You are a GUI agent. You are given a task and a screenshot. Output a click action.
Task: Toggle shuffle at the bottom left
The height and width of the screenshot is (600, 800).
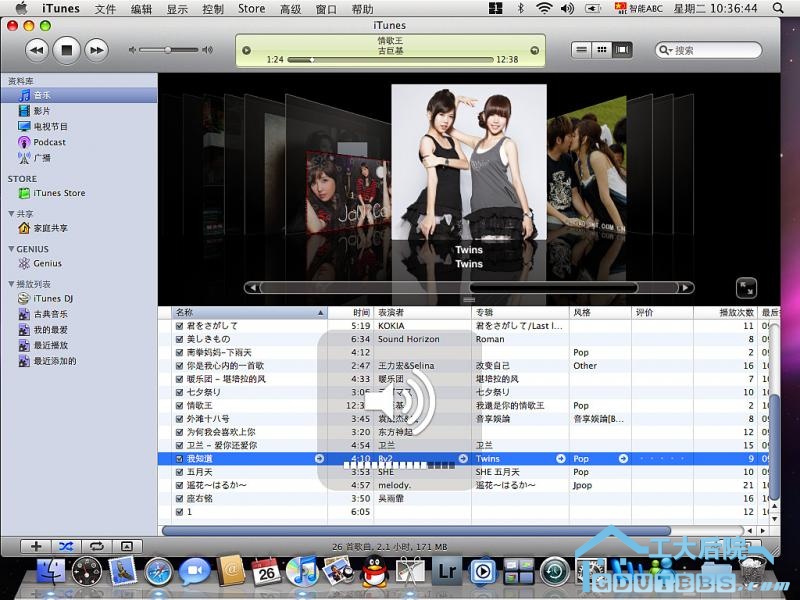pyautogui.click(x=66, y=546)
